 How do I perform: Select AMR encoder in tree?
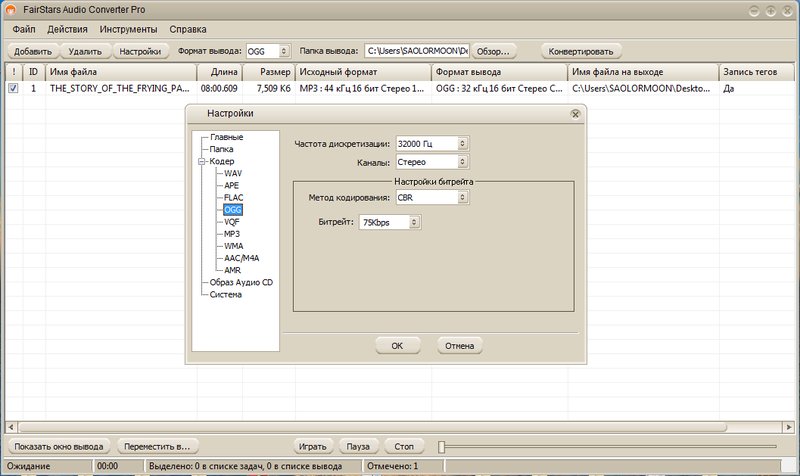[x=232, y=270]
